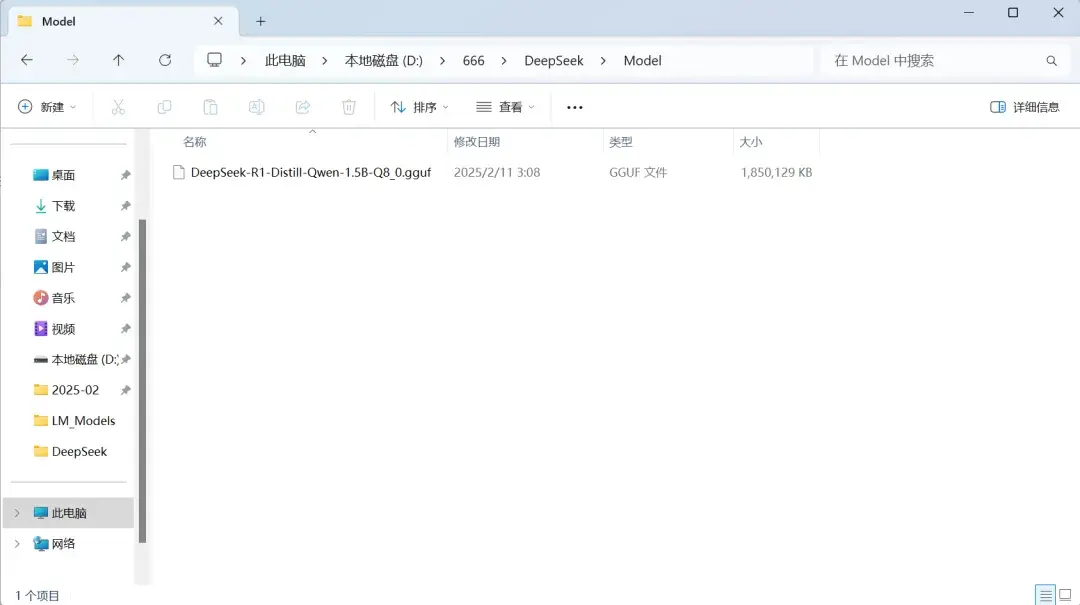Sort by 类型 column header
1080x605 pixels.
coord(621,142)
